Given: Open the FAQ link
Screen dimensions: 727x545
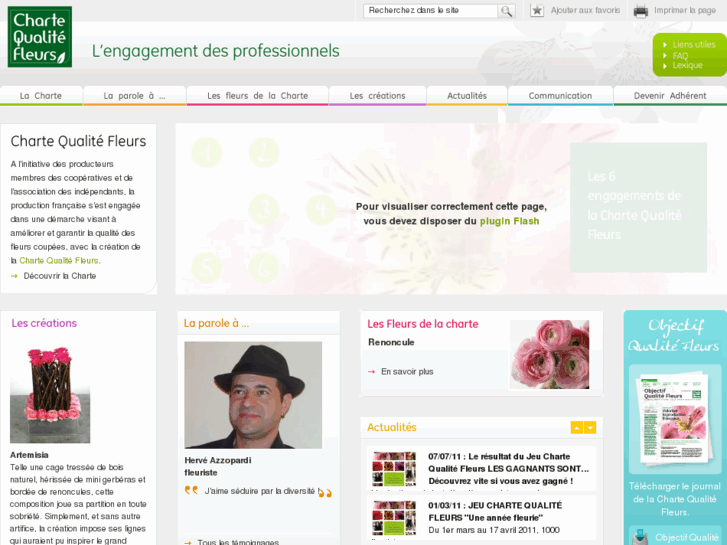Looking at the screenshot, I should (x=680, y=56).
